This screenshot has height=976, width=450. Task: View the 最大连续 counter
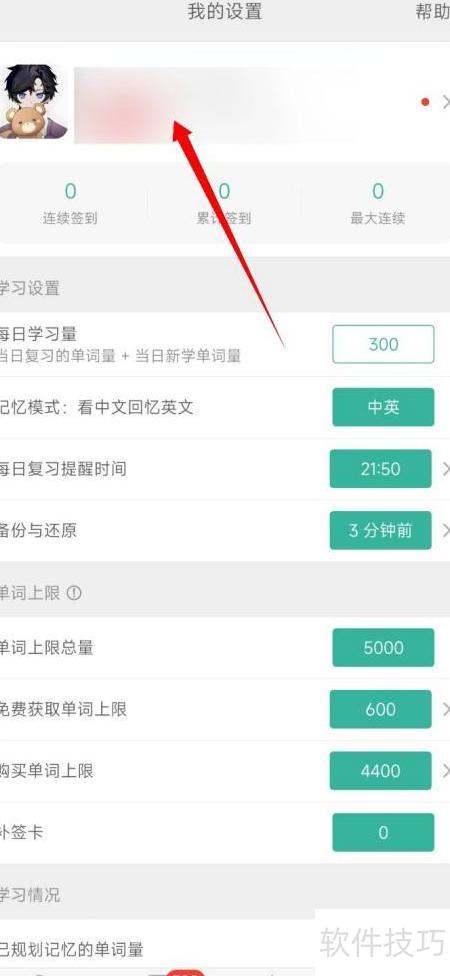point(377,203)
